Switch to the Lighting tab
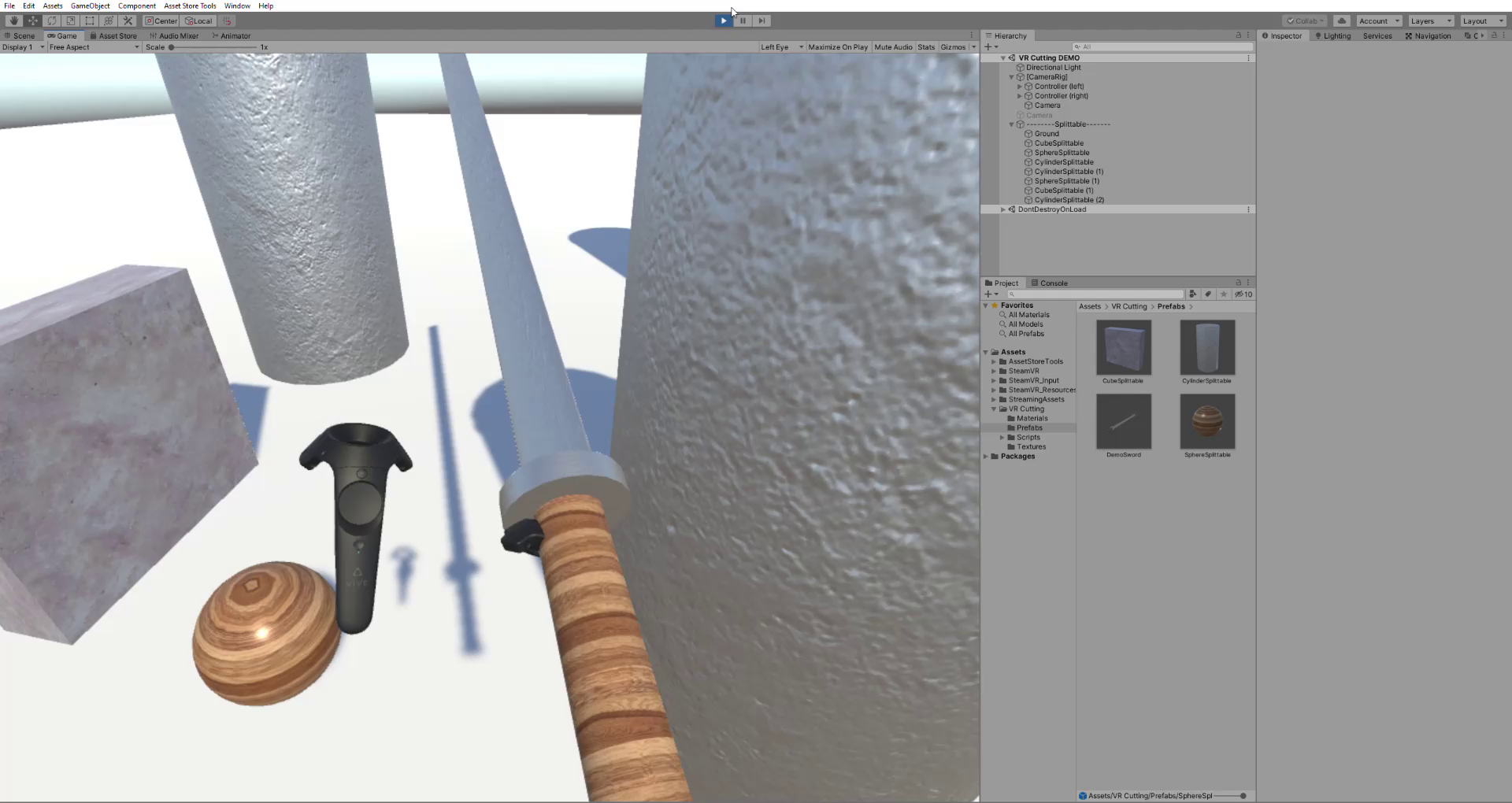The image size is (1512, 803). (x=1332, y=35)
